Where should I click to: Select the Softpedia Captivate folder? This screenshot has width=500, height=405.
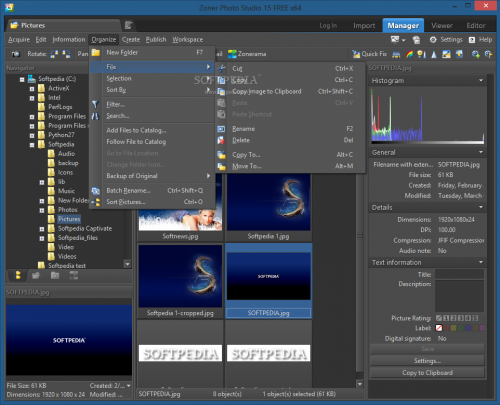(85, 229)
